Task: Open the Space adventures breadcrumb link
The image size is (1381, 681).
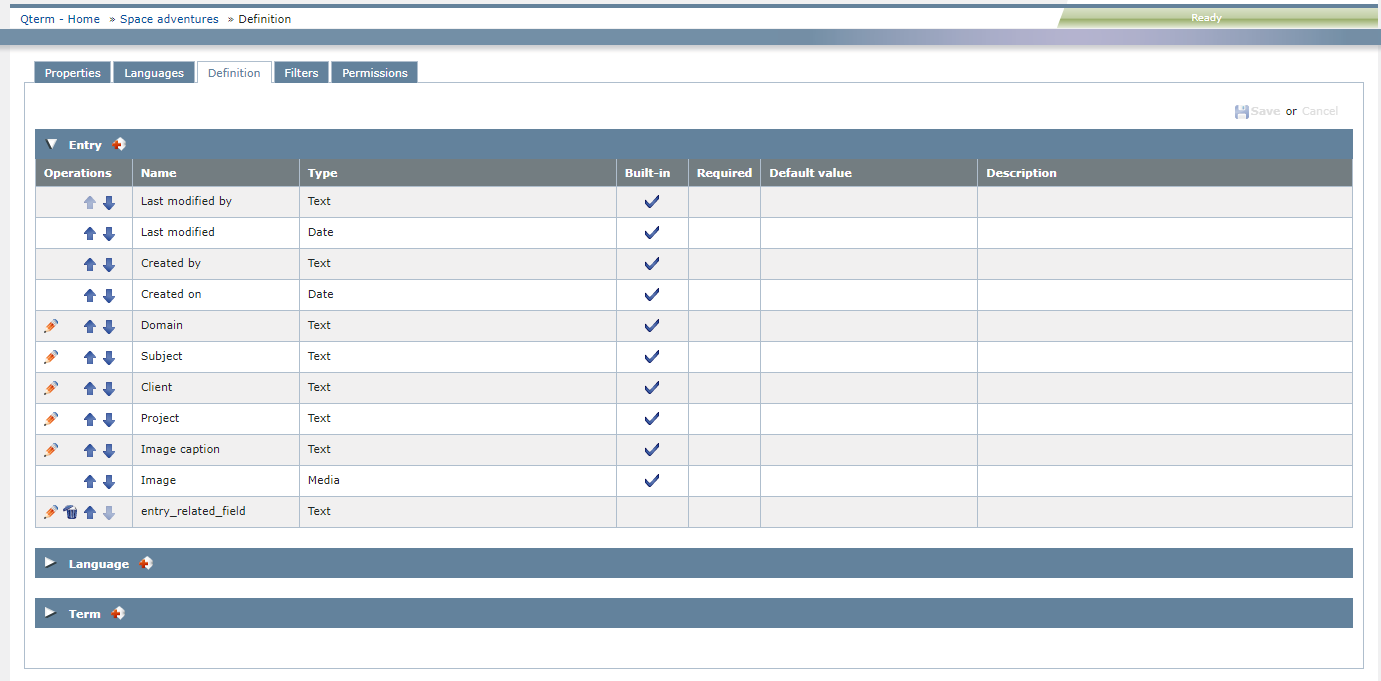Action: pos(168,18)
